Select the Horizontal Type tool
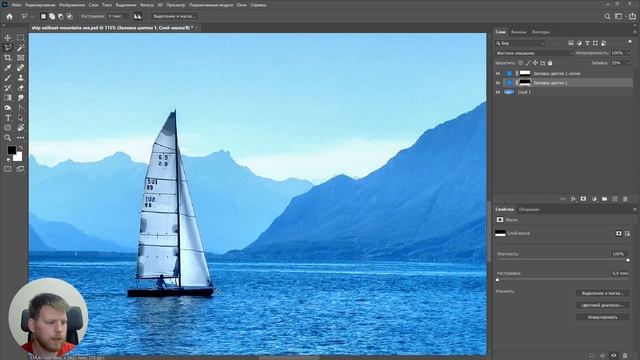The height and width of the screenshot is (360, 640). pos(8,118)
